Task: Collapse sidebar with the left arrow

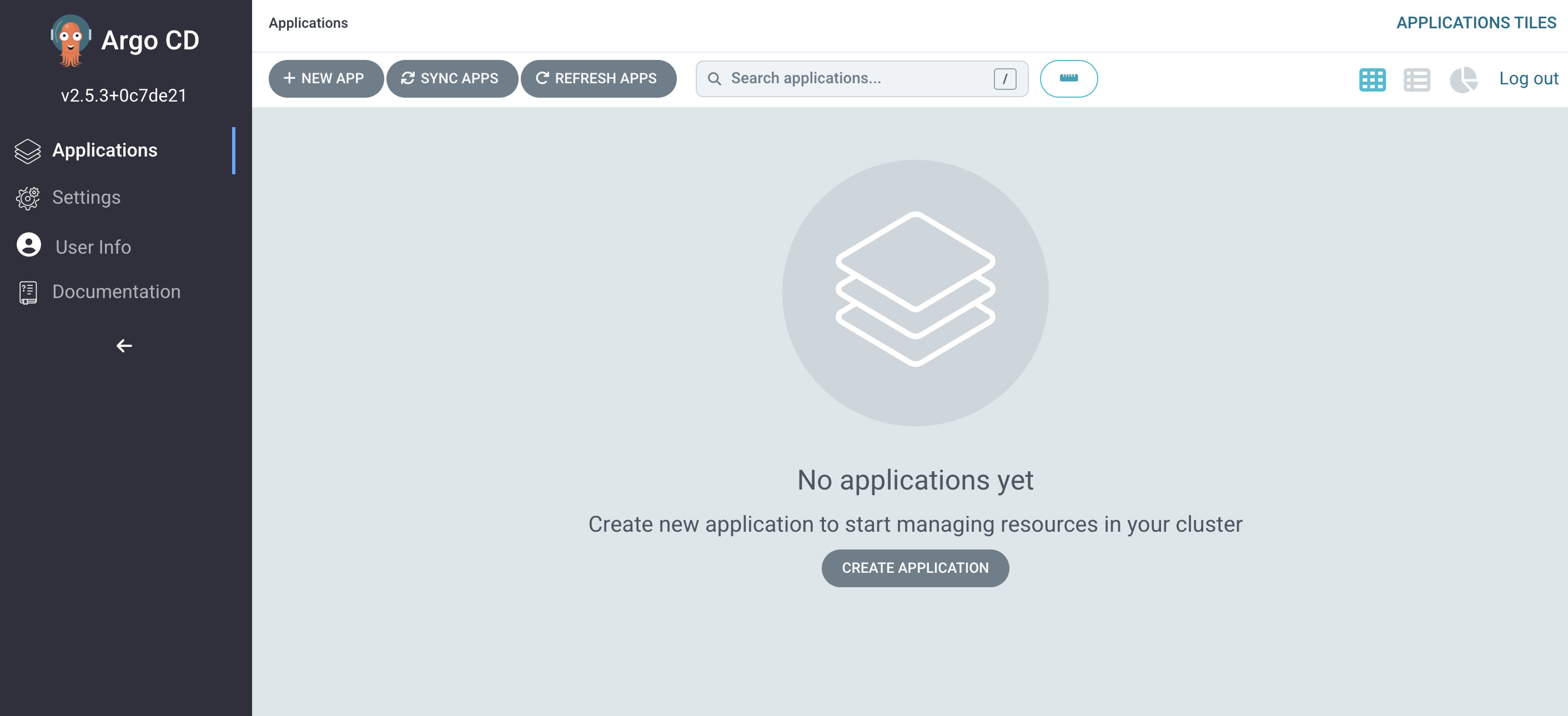Action: pos(124,346)
